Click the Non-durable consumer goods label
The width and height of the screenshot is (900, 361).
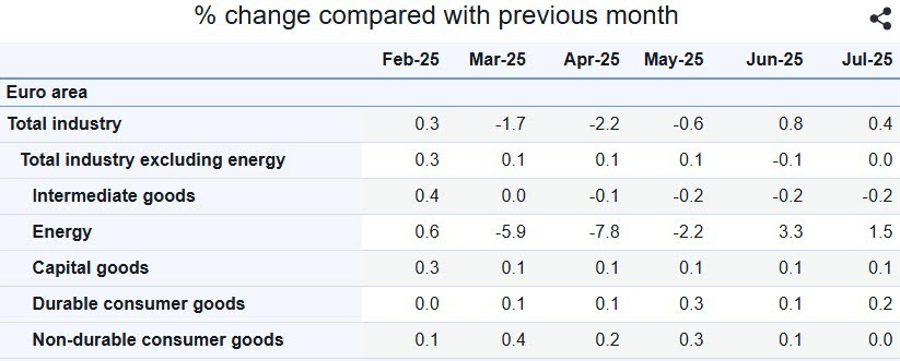click(x=158, y=340)
